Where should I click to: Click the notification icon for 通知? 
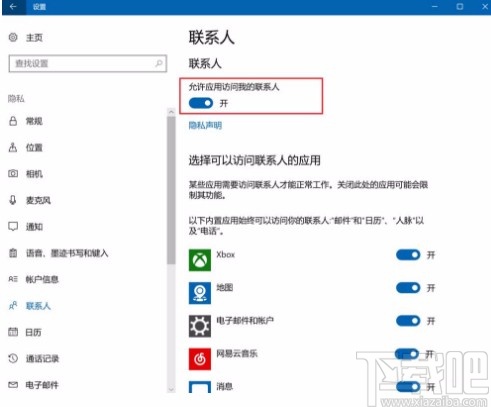click(x=13, y=227)
